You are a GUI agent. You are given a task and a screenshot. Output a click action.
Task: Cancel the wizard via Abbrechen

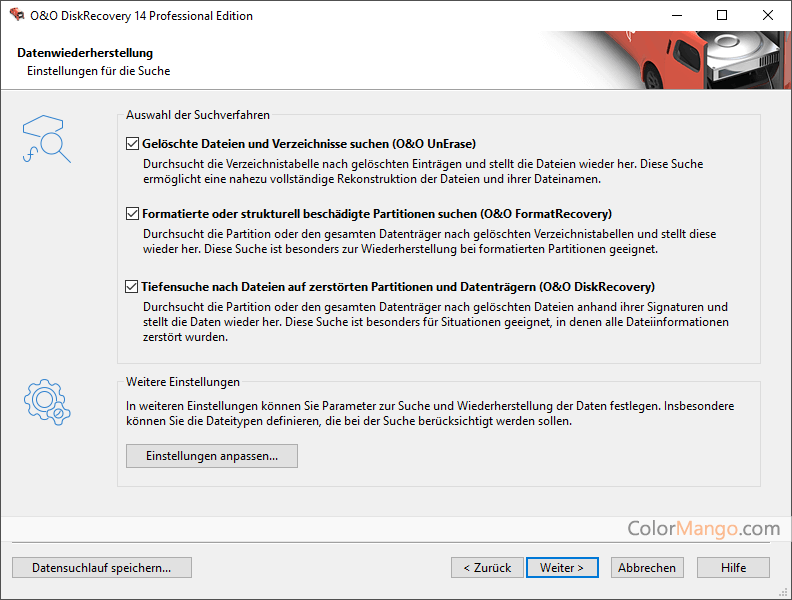coord(647,567)
